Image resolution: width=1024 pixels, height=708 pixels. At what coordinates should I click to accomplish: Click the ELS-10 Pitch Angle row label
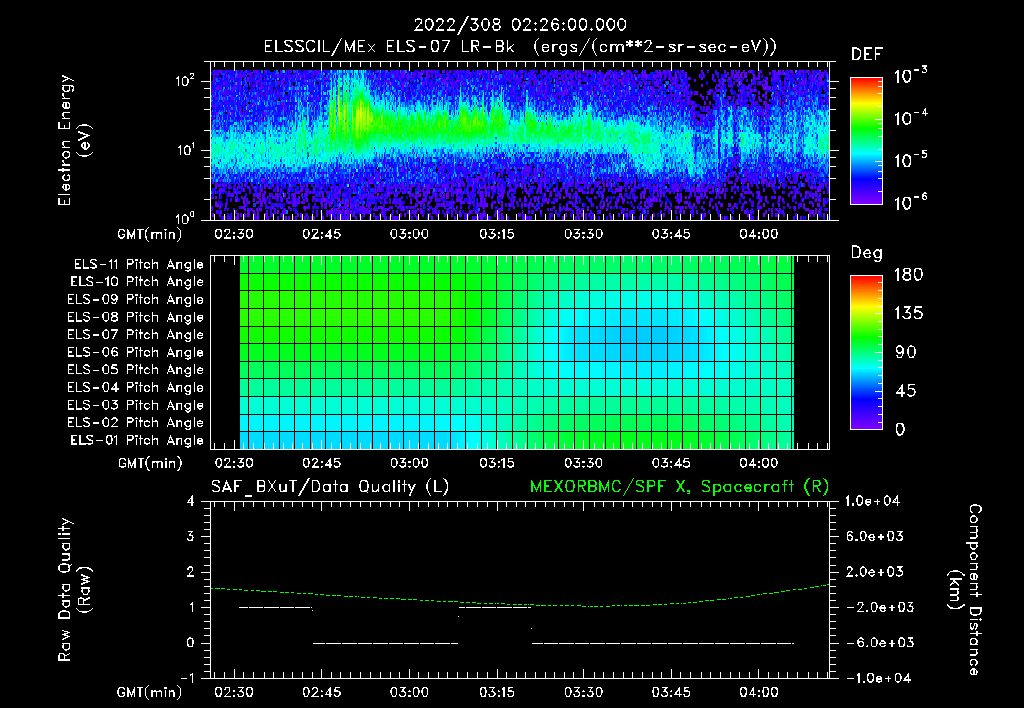(x=137, y=282)
